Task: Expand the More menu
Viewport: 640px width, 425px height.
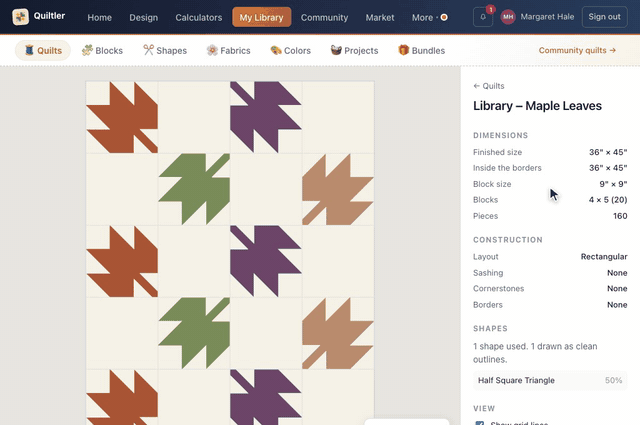Action: pos(429,18)
